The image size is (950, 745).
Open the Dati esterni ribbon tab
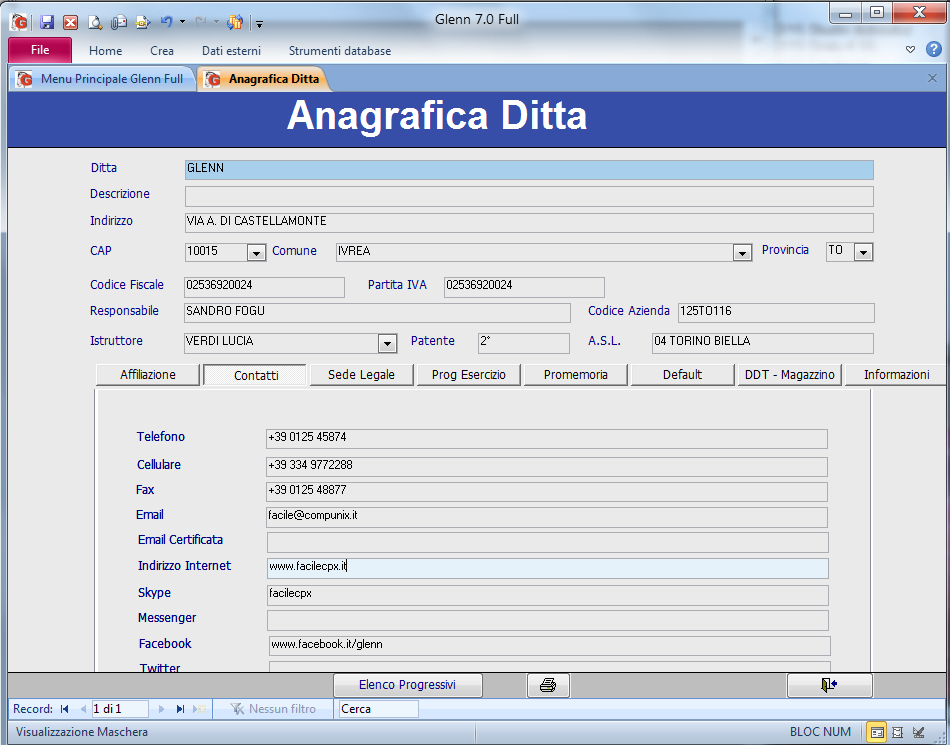(231, 51)
